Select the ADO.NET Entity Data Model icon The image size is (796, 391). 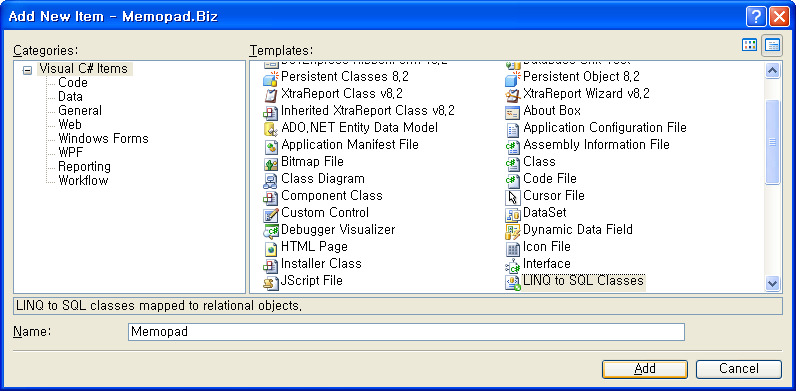271,129
